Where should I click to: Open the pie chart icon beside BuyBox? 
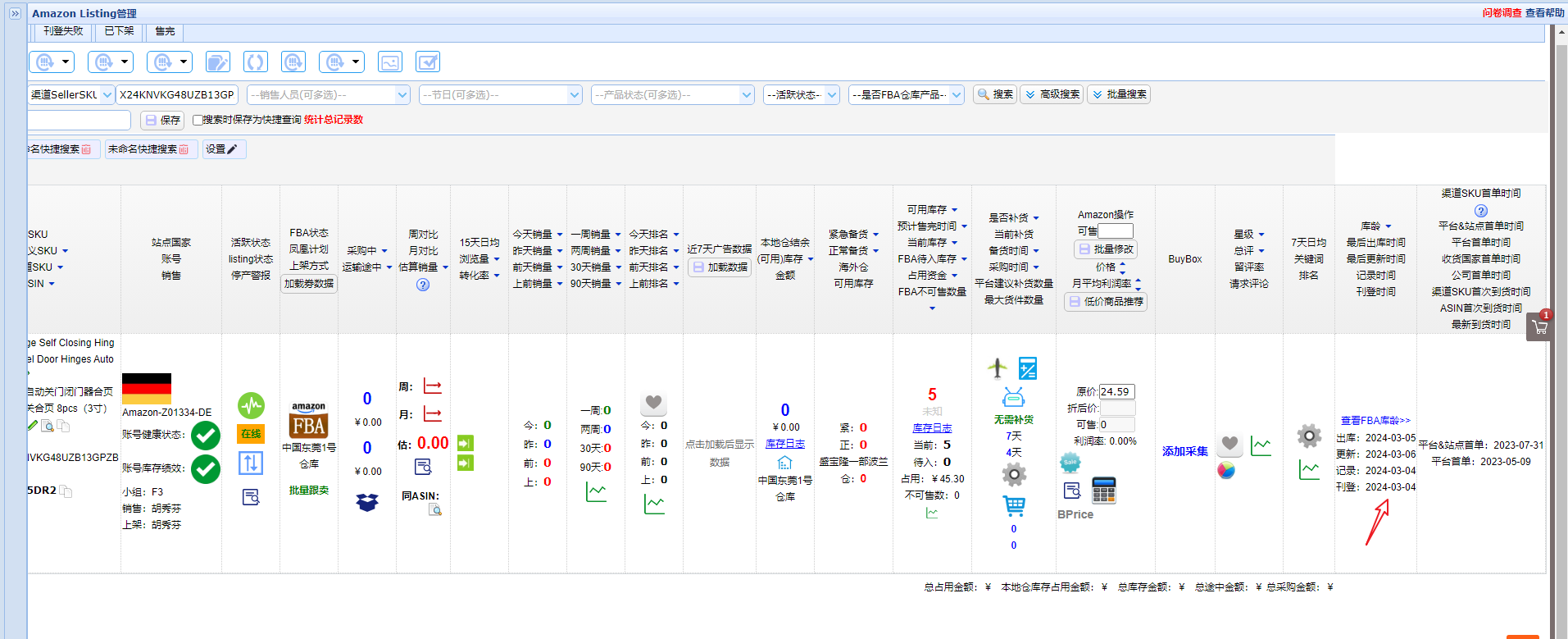[1226, 470]
